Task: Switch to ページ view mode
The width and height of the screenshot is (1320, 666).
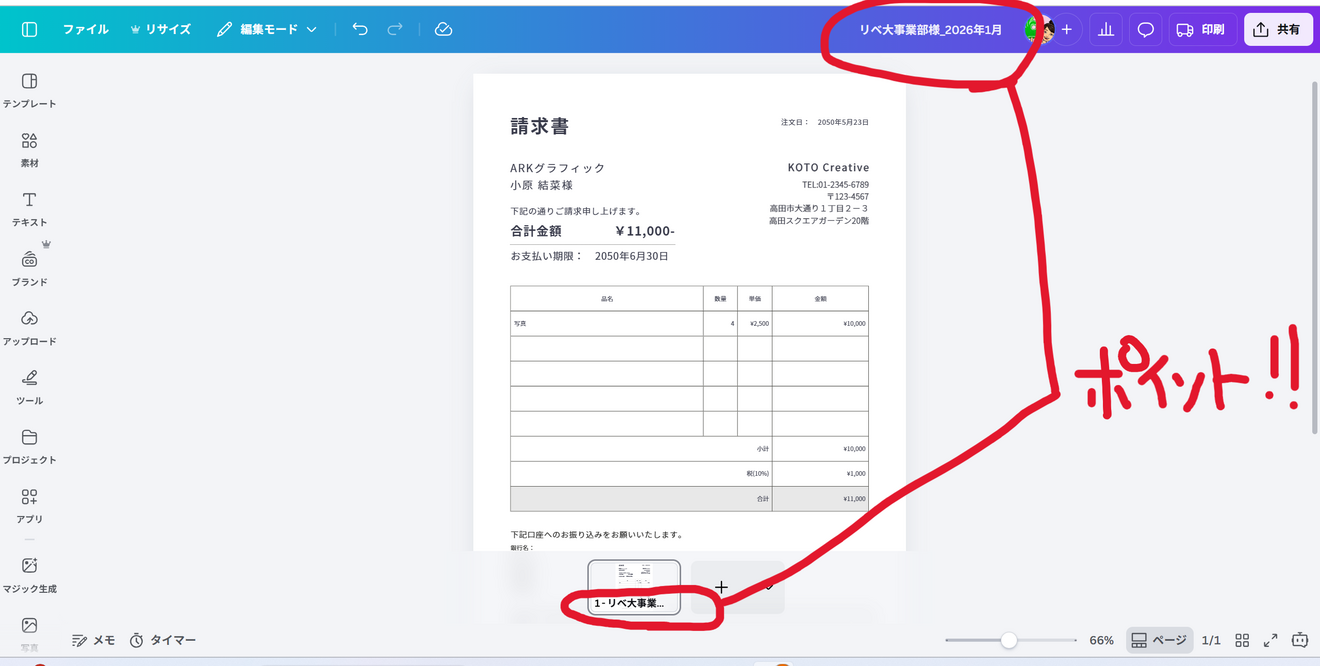Action: [1158, 640]
